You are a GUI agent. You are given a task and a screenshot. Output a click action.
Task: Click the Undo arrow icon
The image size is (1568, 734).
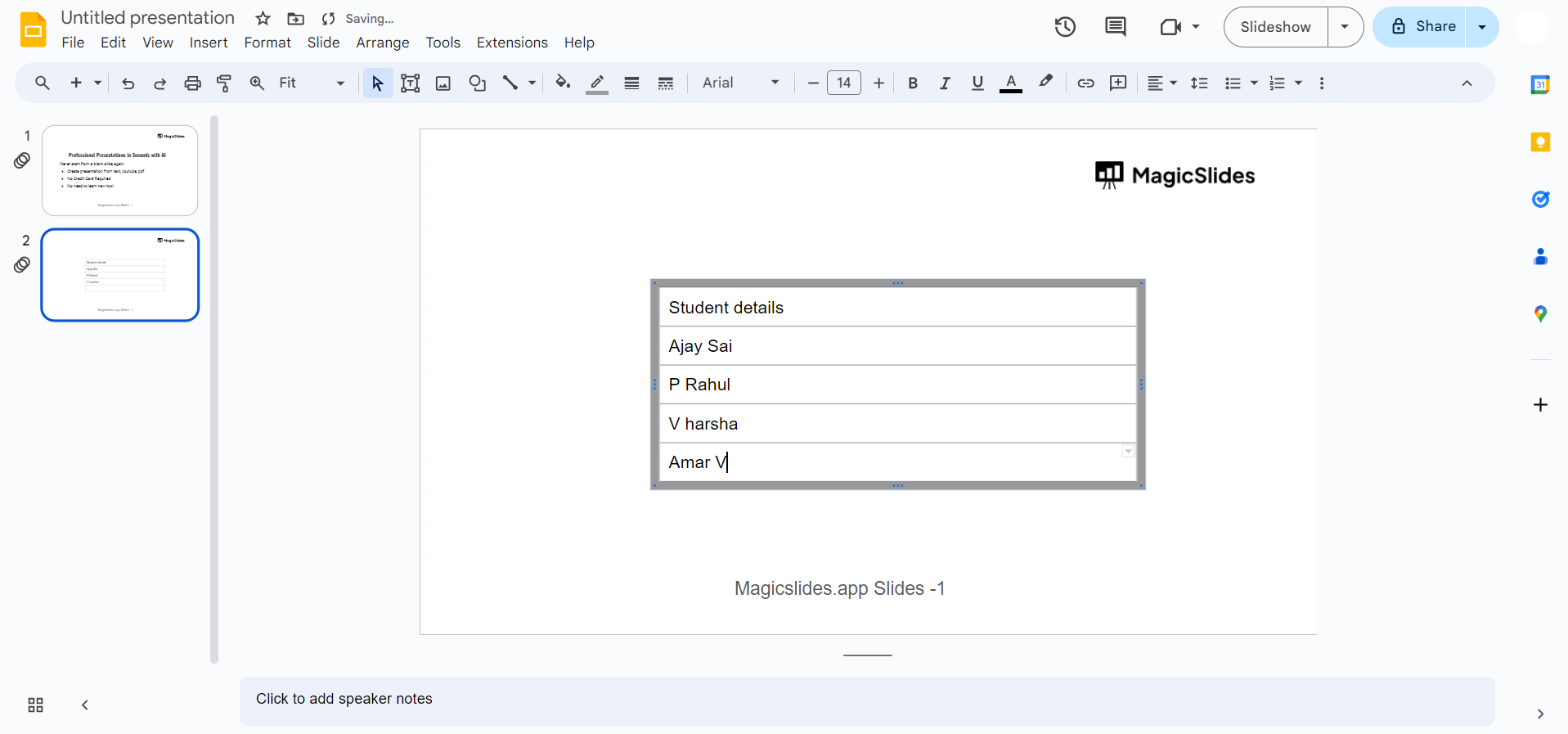[x=128, y=83]
